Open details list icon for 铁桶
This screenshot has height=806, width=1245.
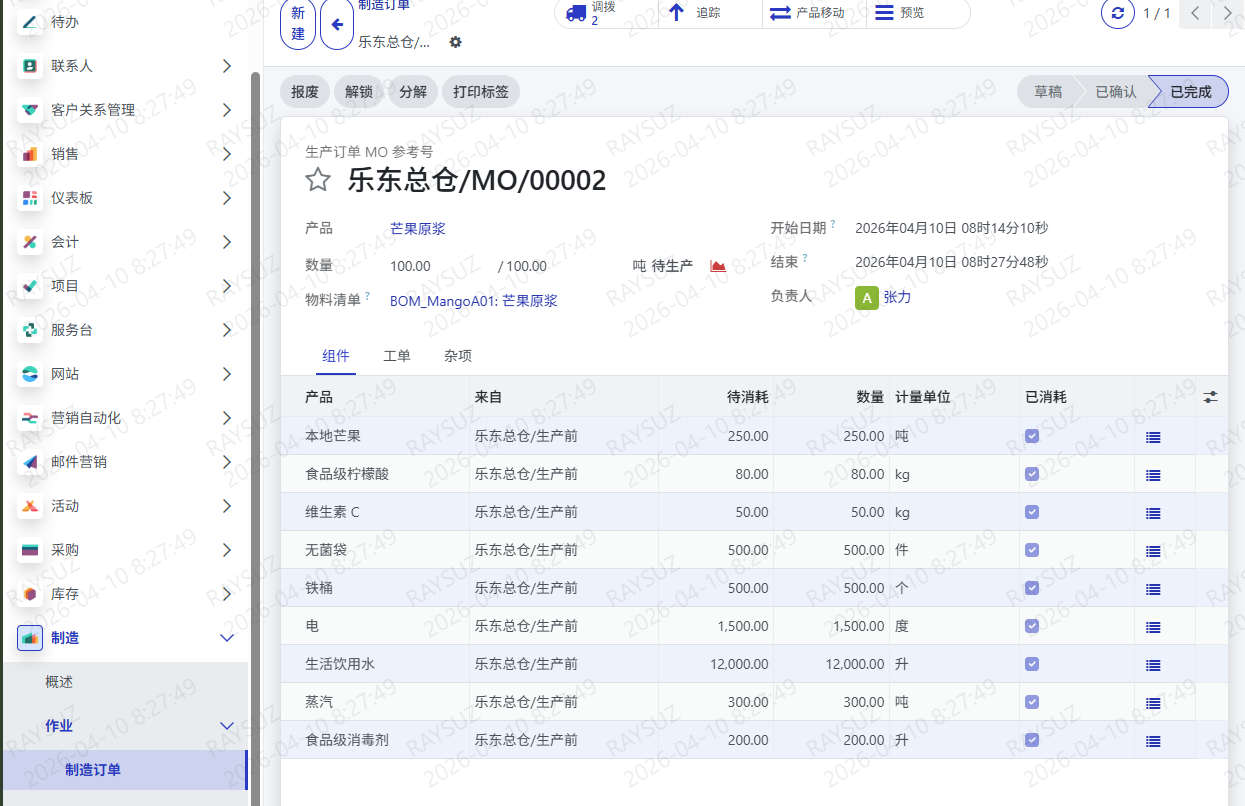click(1153, 589)
